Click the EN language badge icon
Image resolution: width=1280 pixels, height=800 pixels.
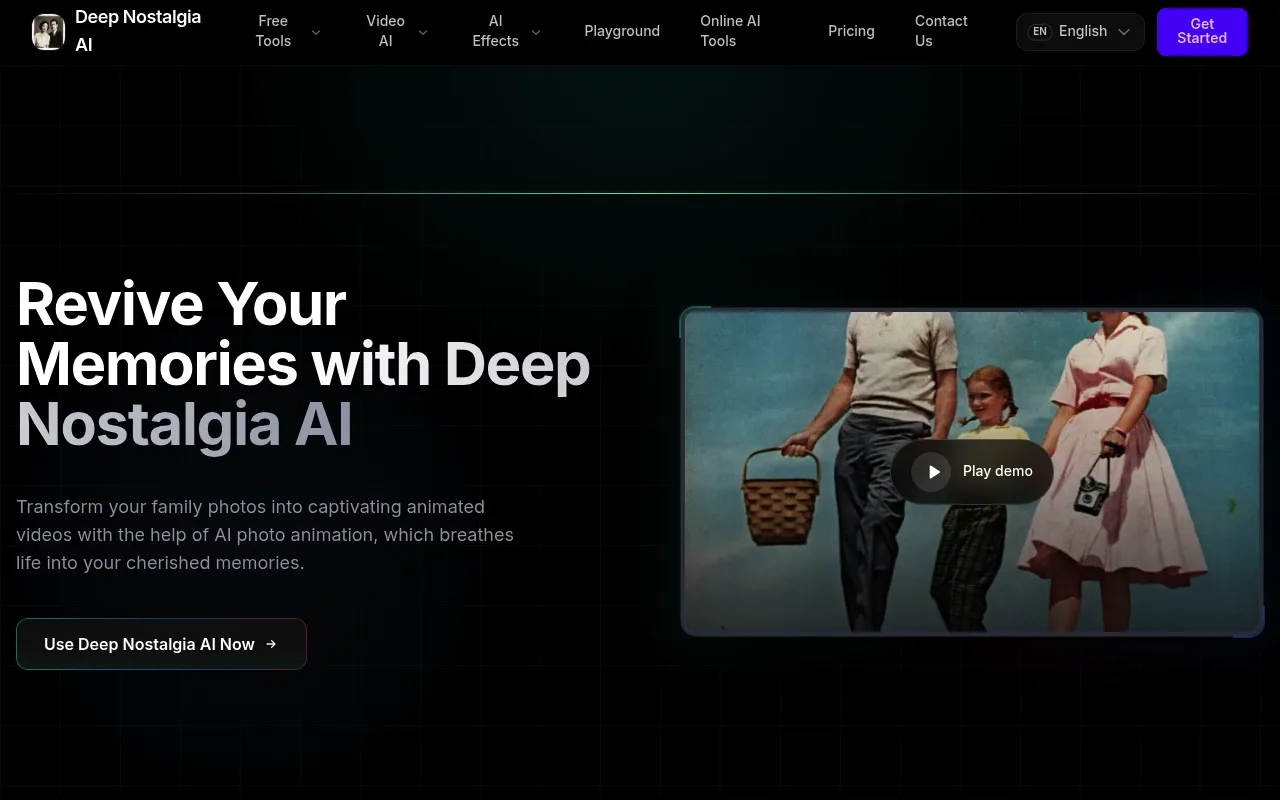point(1040,32)
